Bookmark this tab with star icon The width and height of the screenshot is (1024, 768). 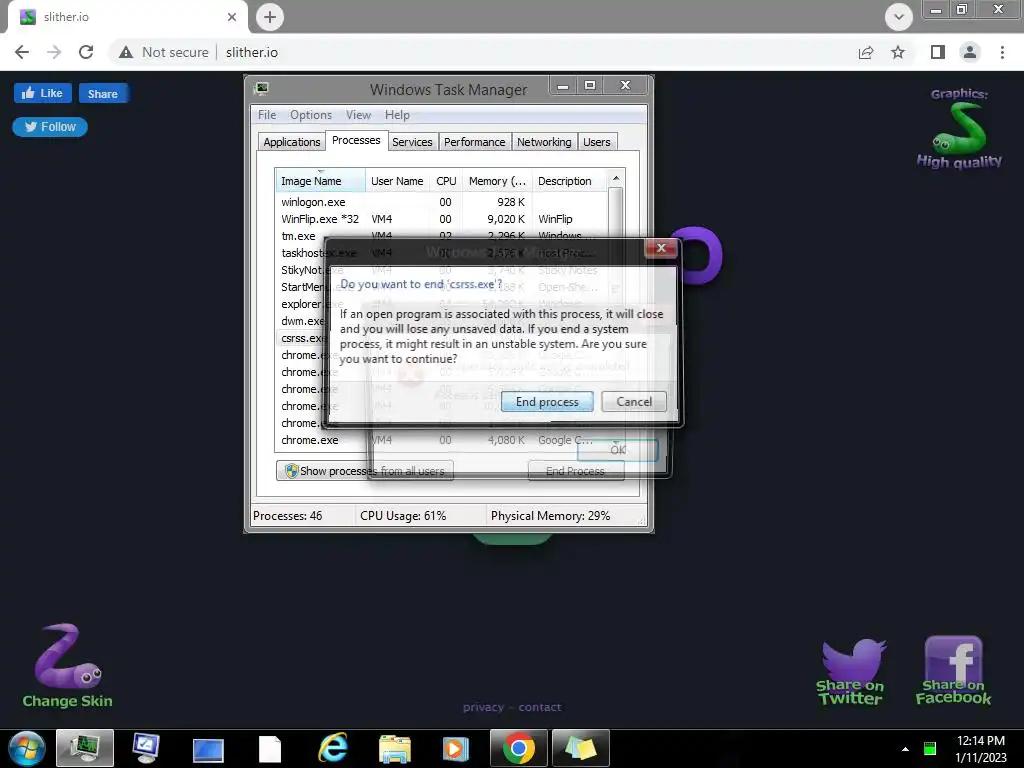(x=898, y=52)
